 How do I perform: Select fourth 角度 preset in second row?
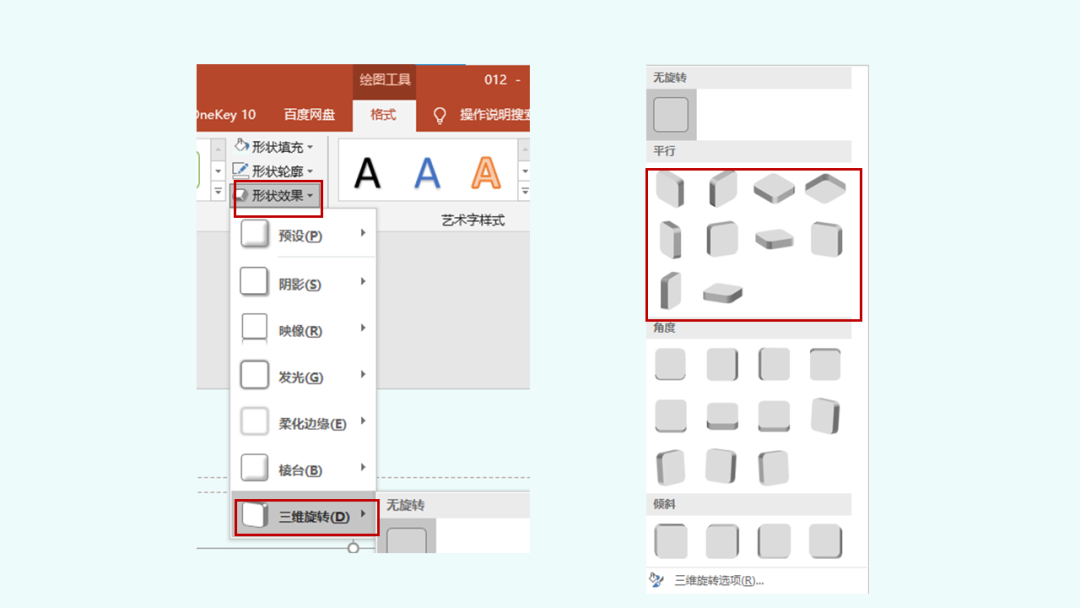[x=825, y=416]
